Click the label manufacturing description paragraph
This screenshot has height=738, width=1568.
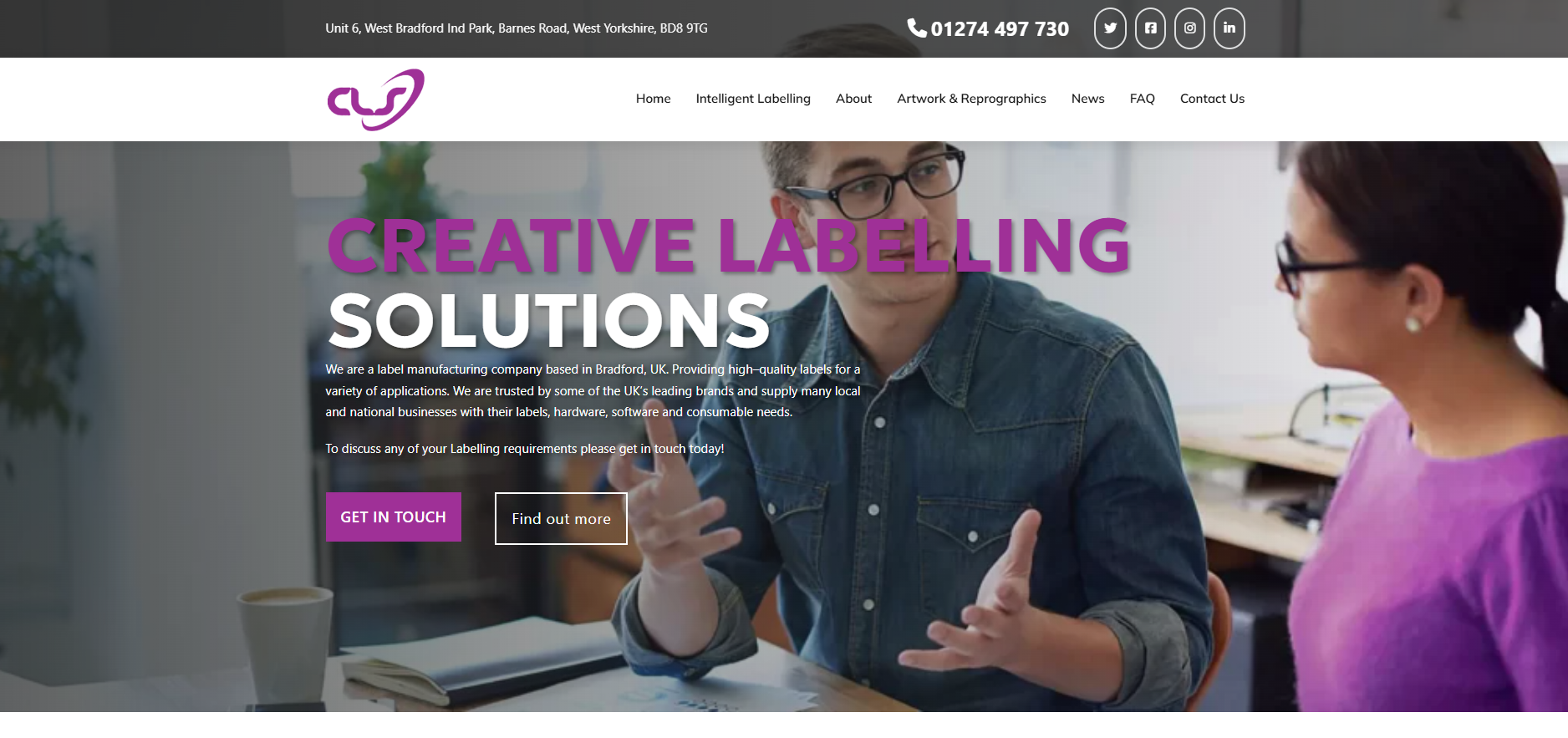pos(593,390)
